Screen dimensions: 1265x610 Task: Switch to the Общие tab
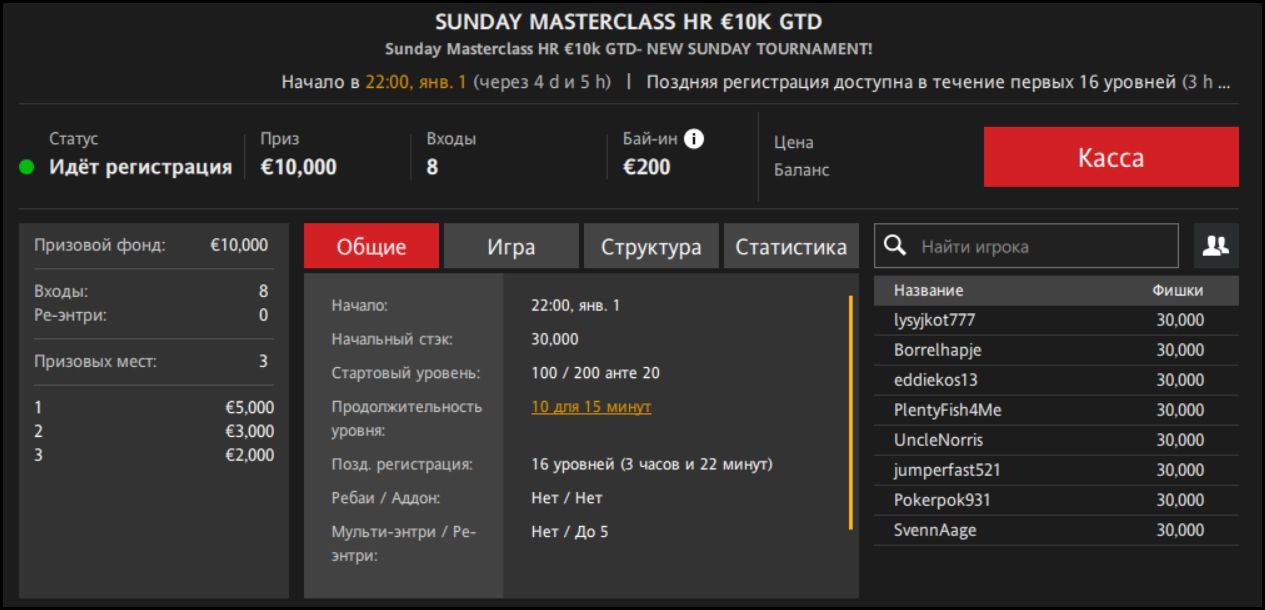coord(371,247)
